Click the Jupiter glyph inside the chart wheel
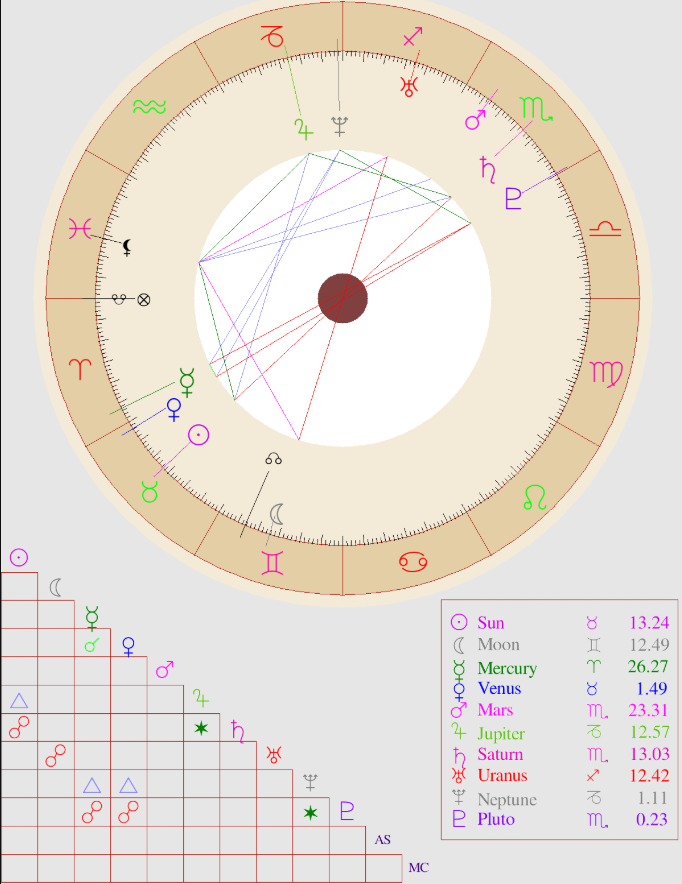 304,129
